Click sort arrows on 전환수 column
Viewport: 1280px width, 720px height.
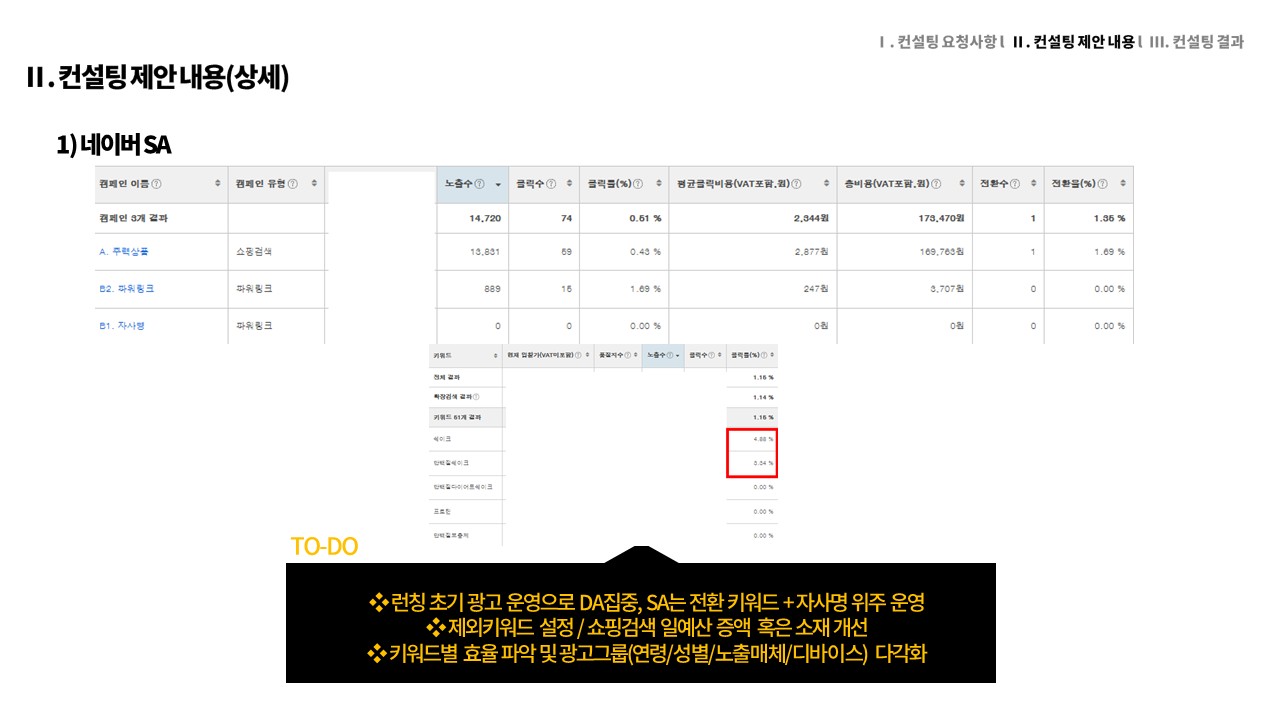tap(1033, 184)
